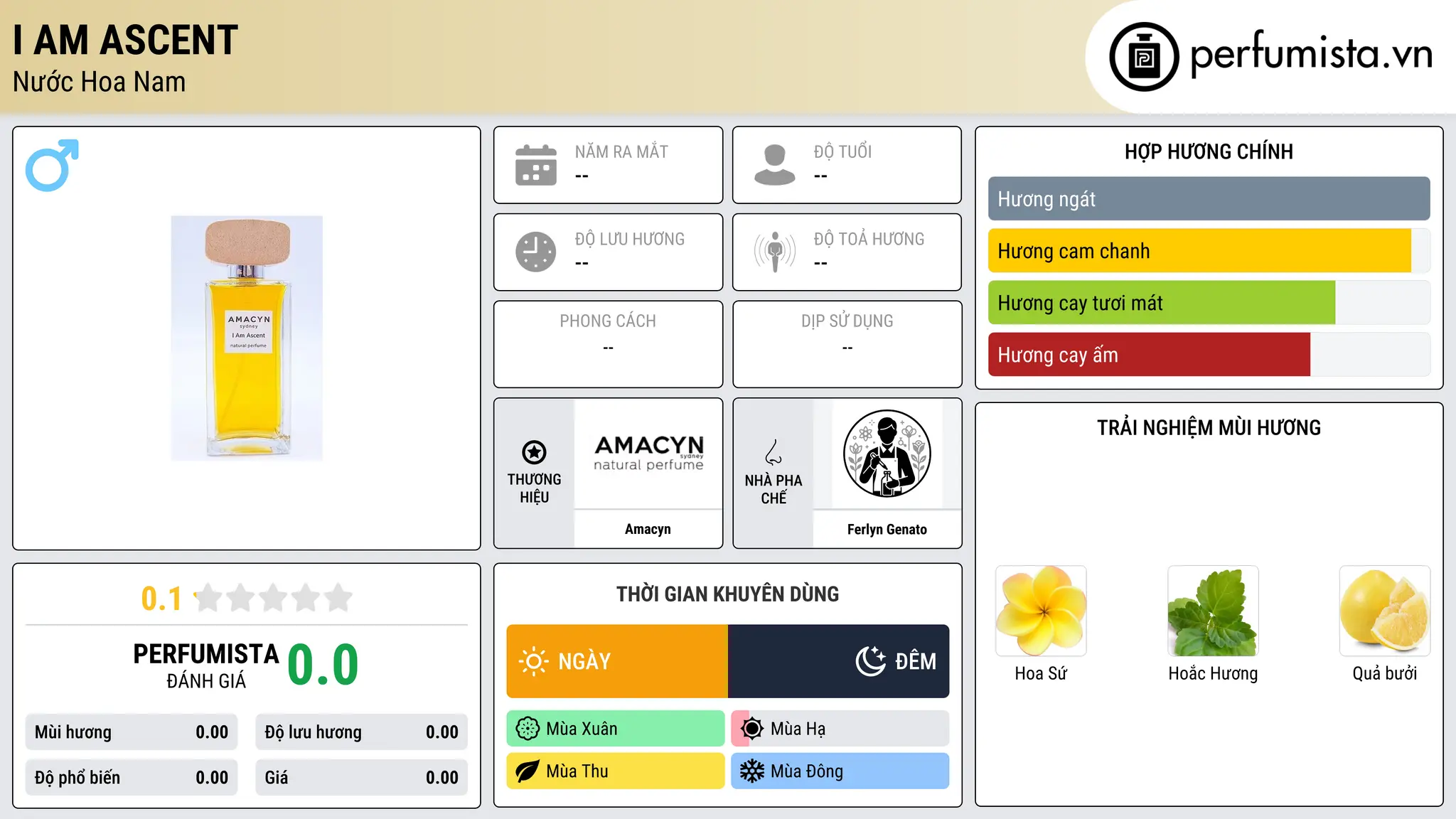The image size is (1456, 819).
Task: Click the clock icon beside Độ lưu hương
Action: 536,252
